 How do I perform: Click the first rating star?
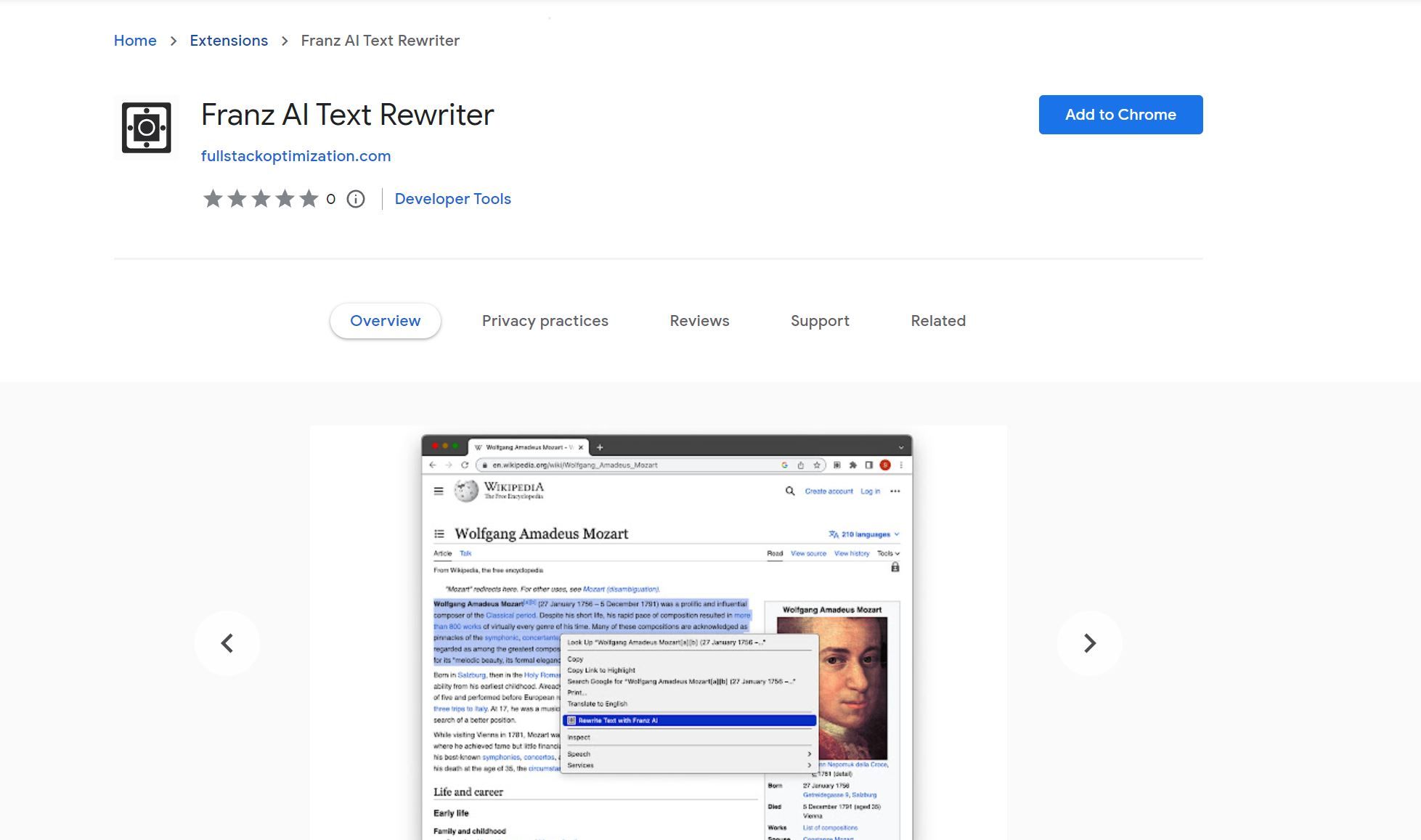click(x=213, y=199)
